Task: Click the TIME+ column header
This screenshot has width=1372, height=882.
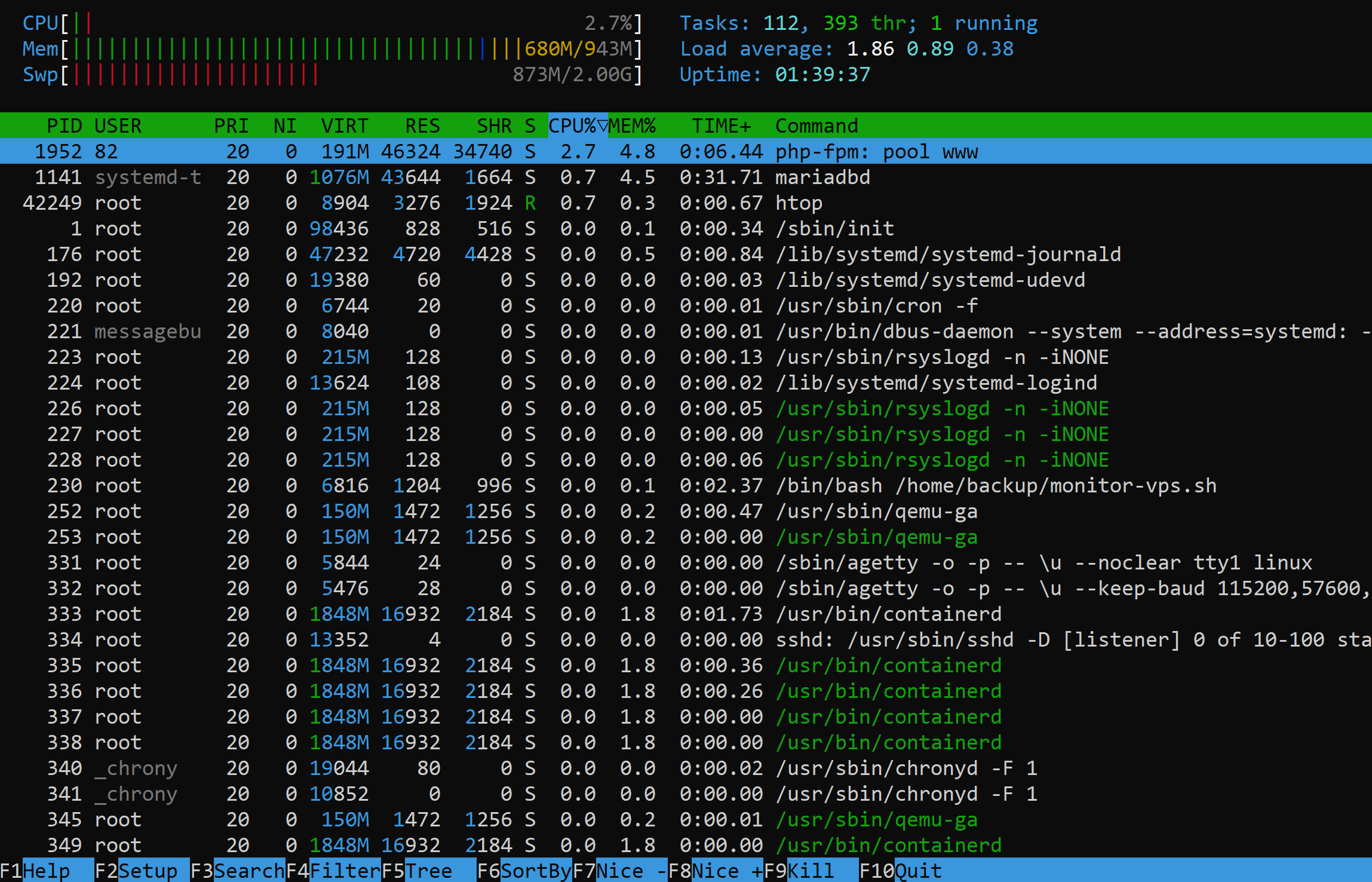Action: 721,125
